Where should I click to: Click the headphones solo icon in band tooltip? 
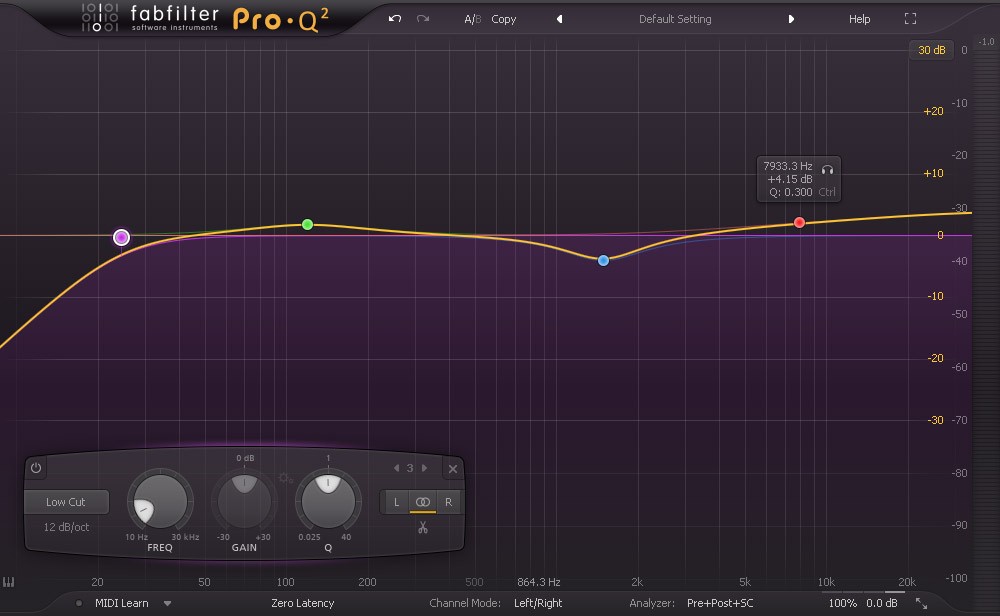[827, 170]
